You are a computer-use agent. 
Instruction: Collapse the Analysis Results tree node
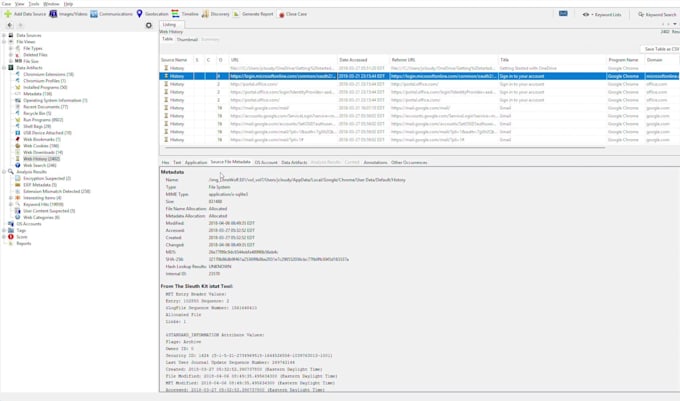(4, 172)
